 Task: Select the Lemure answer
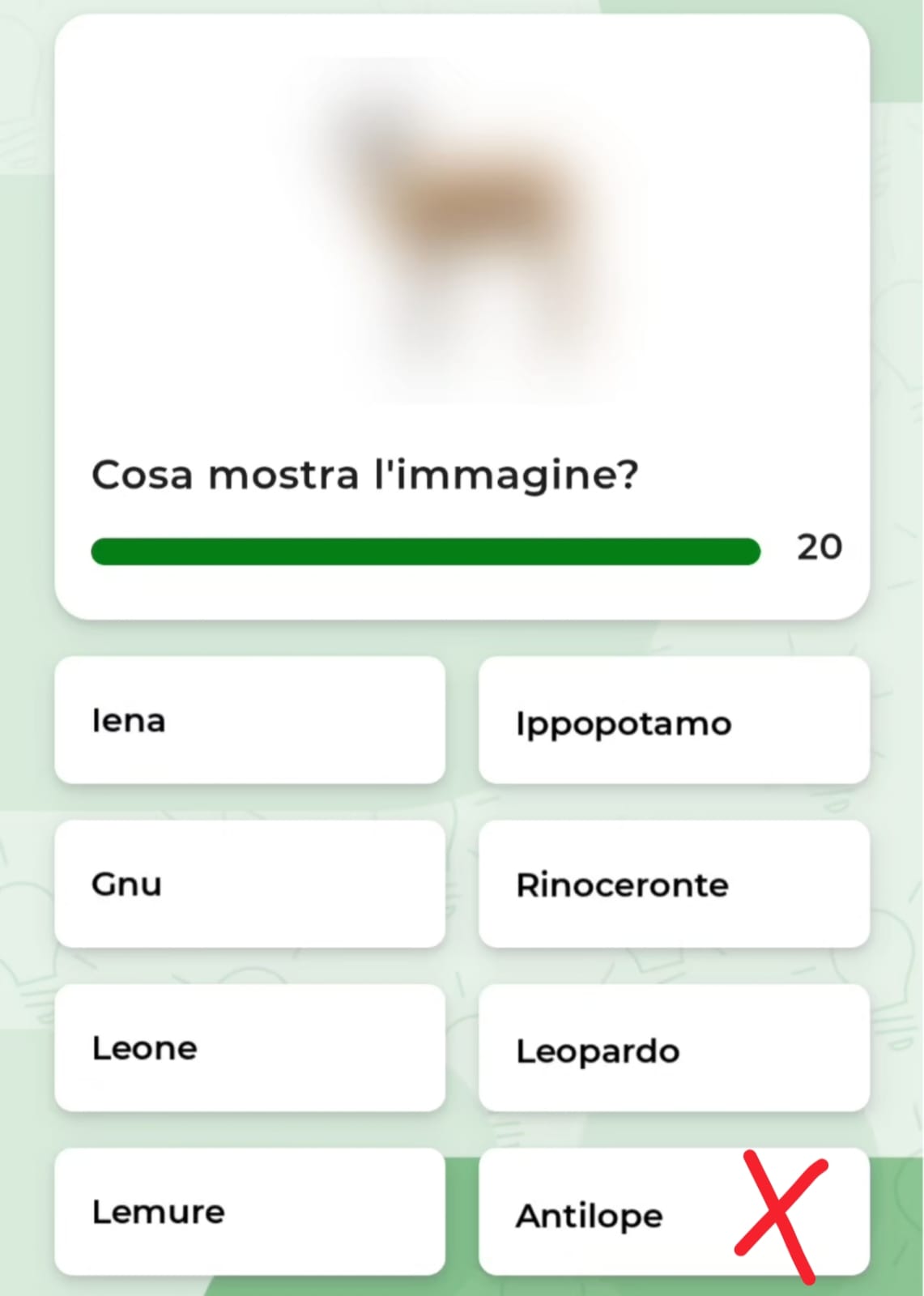(x=249, y=1212)
